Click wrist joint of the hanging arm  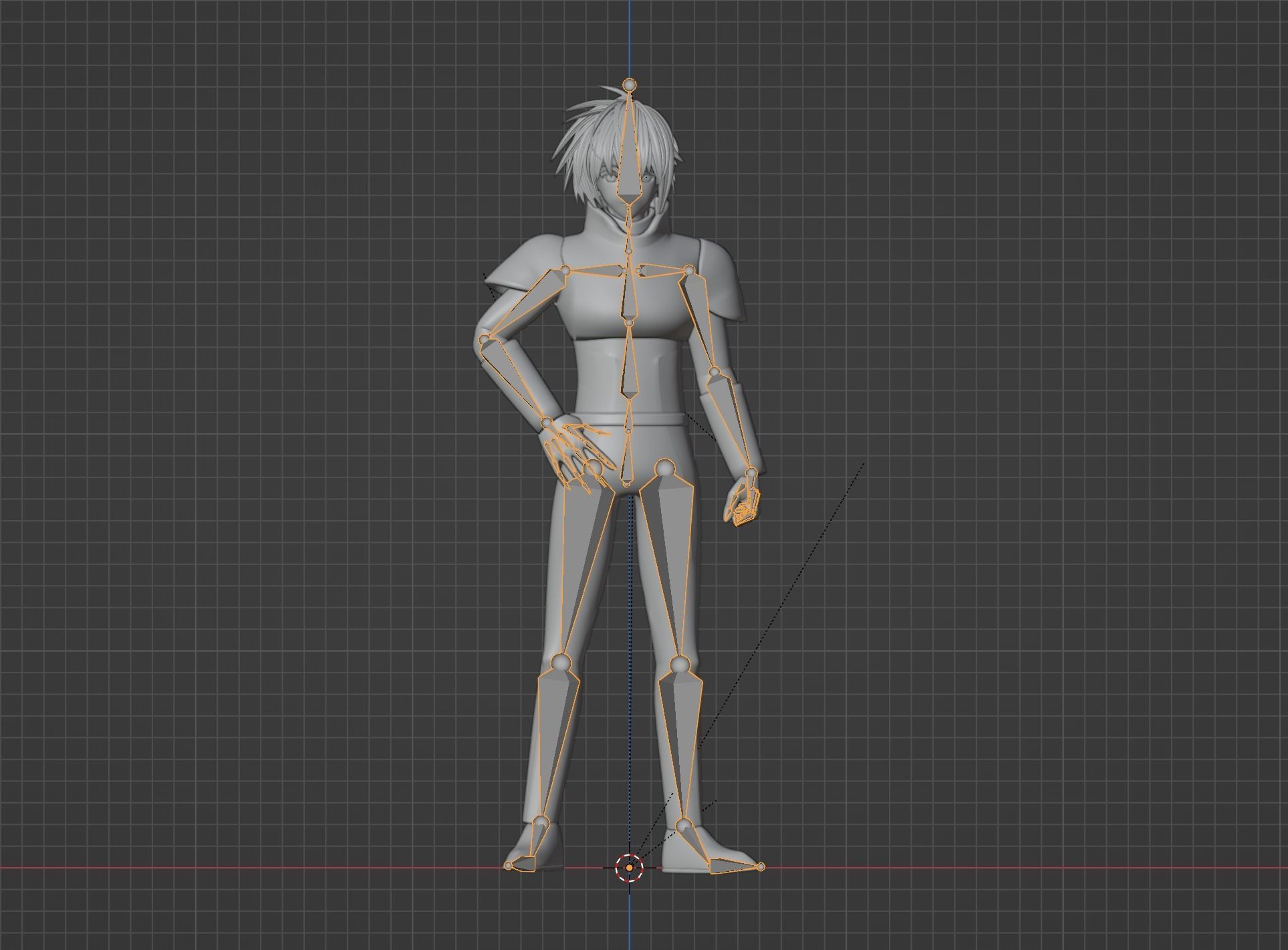[x=751, y=473]
